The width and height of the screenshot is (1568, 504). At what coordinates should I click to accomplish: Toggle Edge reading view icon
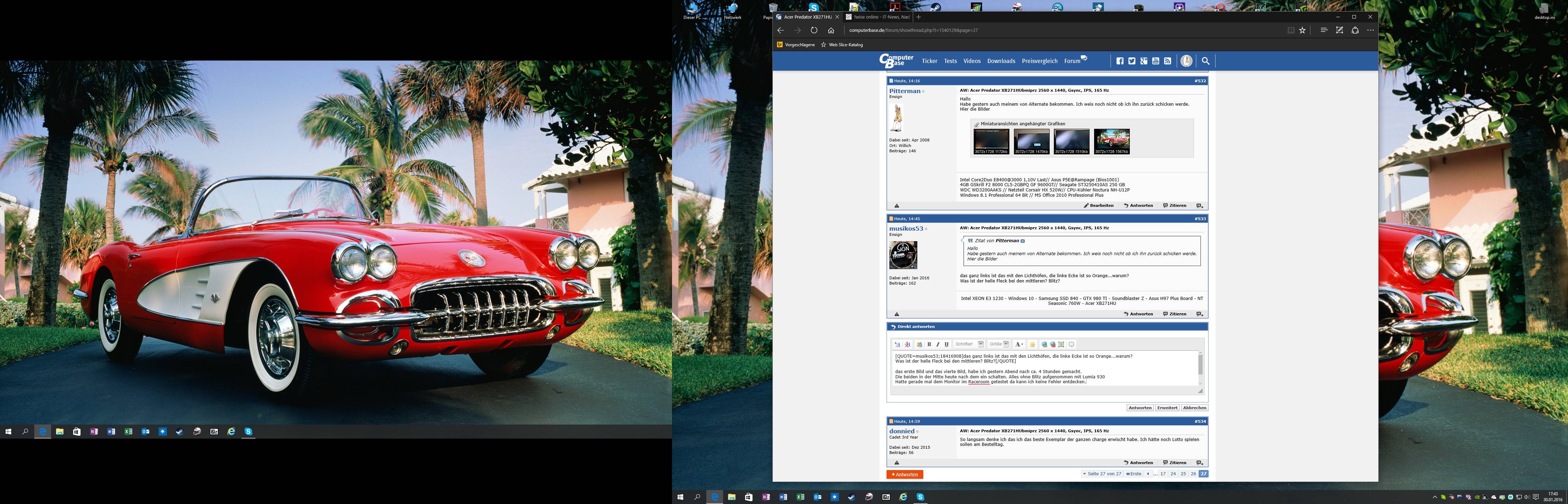tap(1291, 30)
